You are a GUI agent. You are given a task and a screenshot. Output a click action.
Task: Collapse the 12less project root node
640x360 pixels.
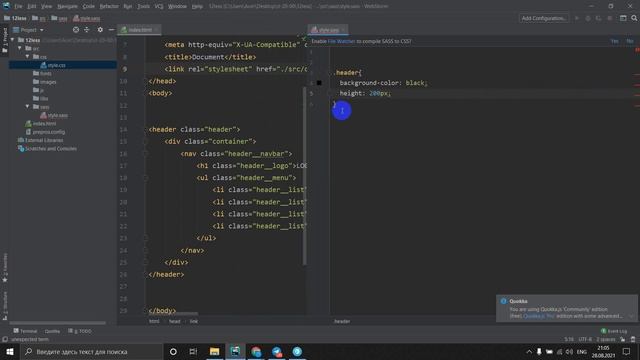tap(13, 40)
